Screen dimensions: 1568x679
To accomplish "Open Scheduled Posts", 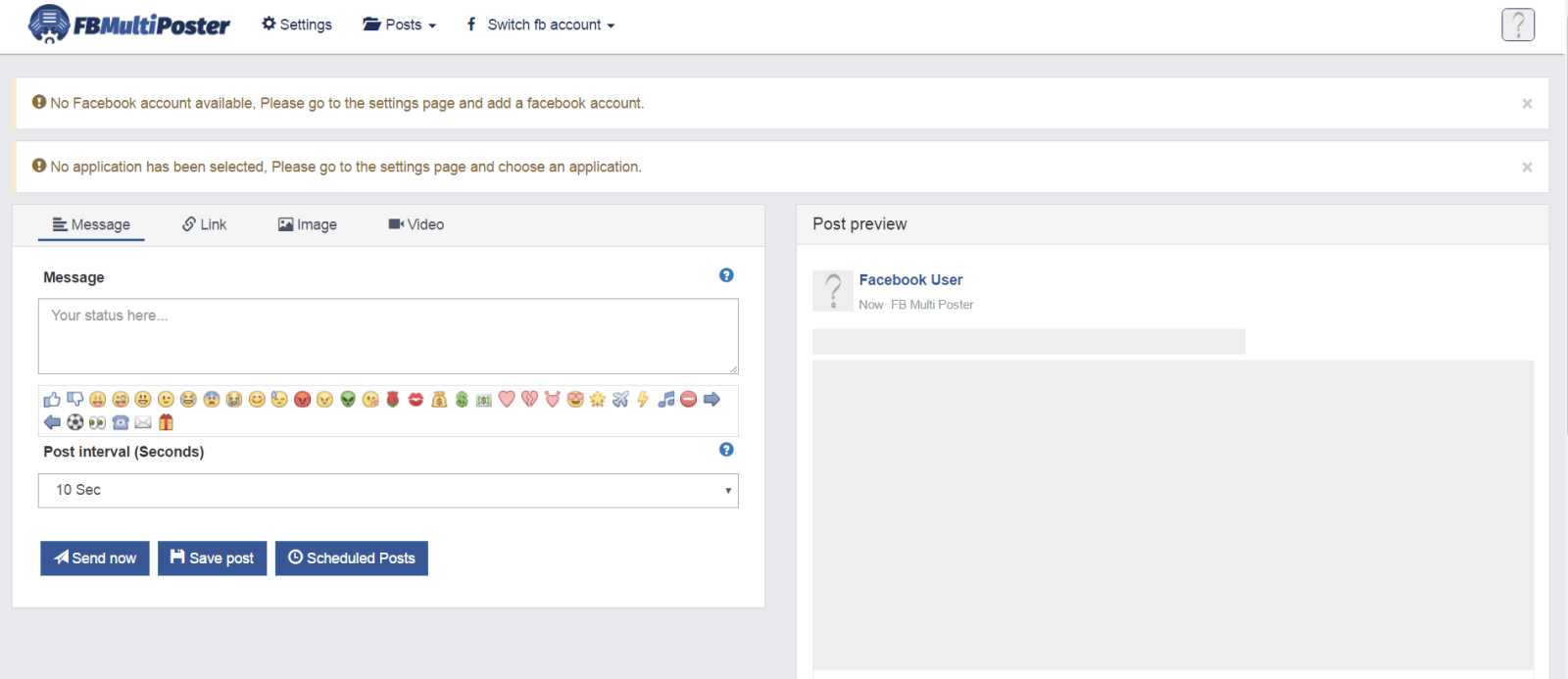I will 352,558.
